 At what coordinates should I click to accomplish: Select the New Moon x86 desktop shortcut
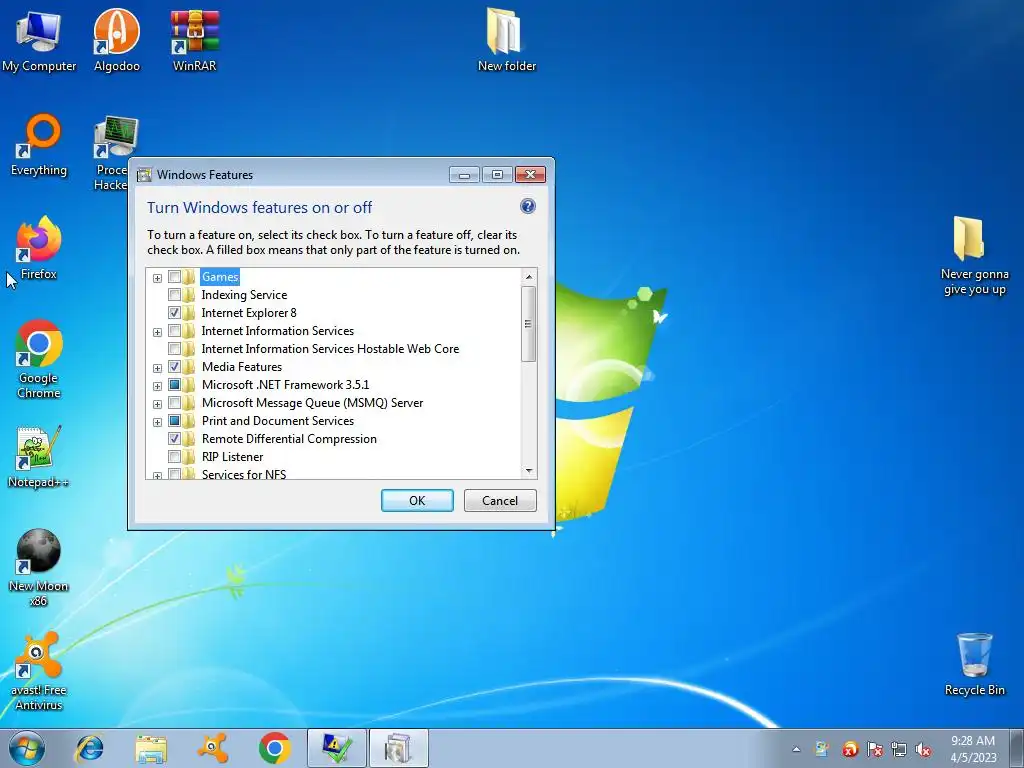(x=39, y=567)
